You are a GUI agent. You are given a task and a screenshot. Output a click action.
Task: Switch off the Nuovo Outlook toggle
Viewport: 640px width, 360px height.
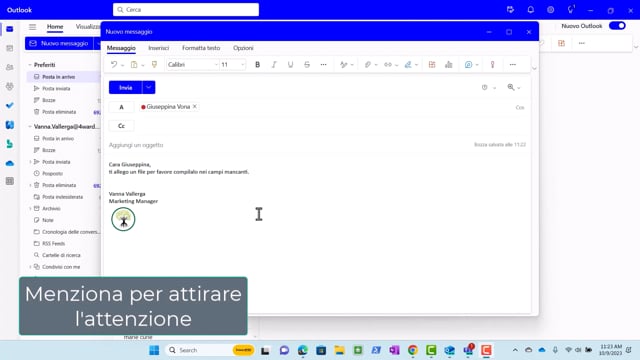point(617,26)
